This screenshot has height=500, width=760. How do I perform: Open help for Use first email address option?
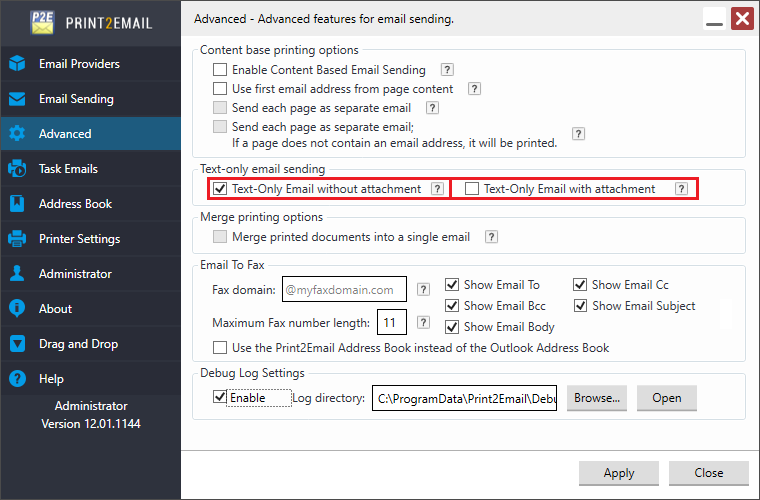pos(474,89)
